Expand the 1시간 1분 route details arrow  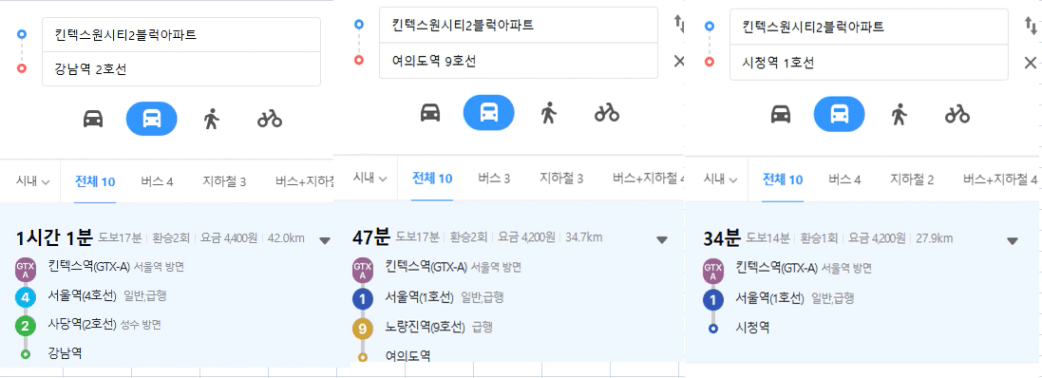tap(324, 240)
